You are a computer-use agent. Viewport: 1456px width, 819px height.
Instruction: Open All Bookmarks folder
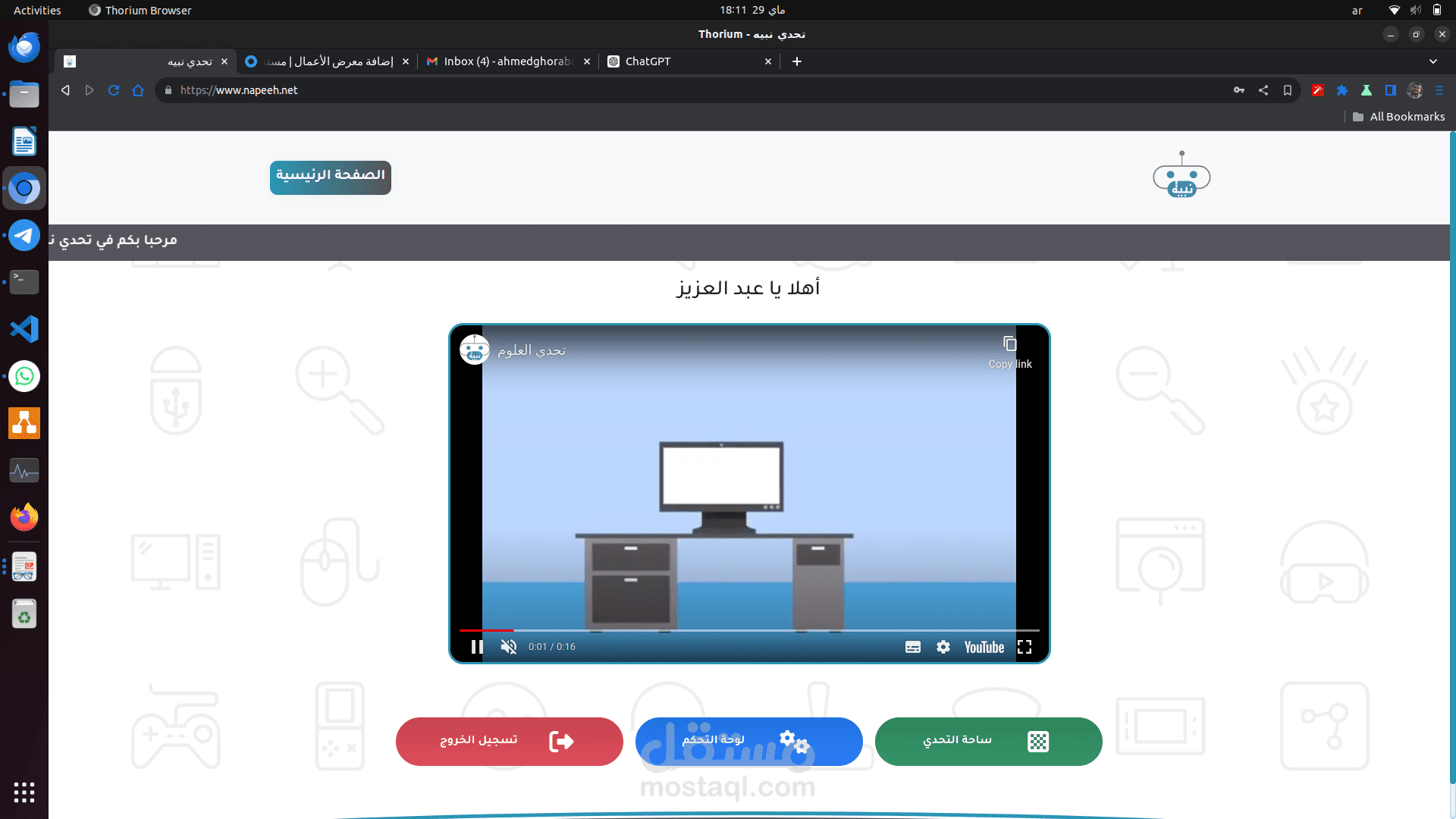click(1399, 117)
